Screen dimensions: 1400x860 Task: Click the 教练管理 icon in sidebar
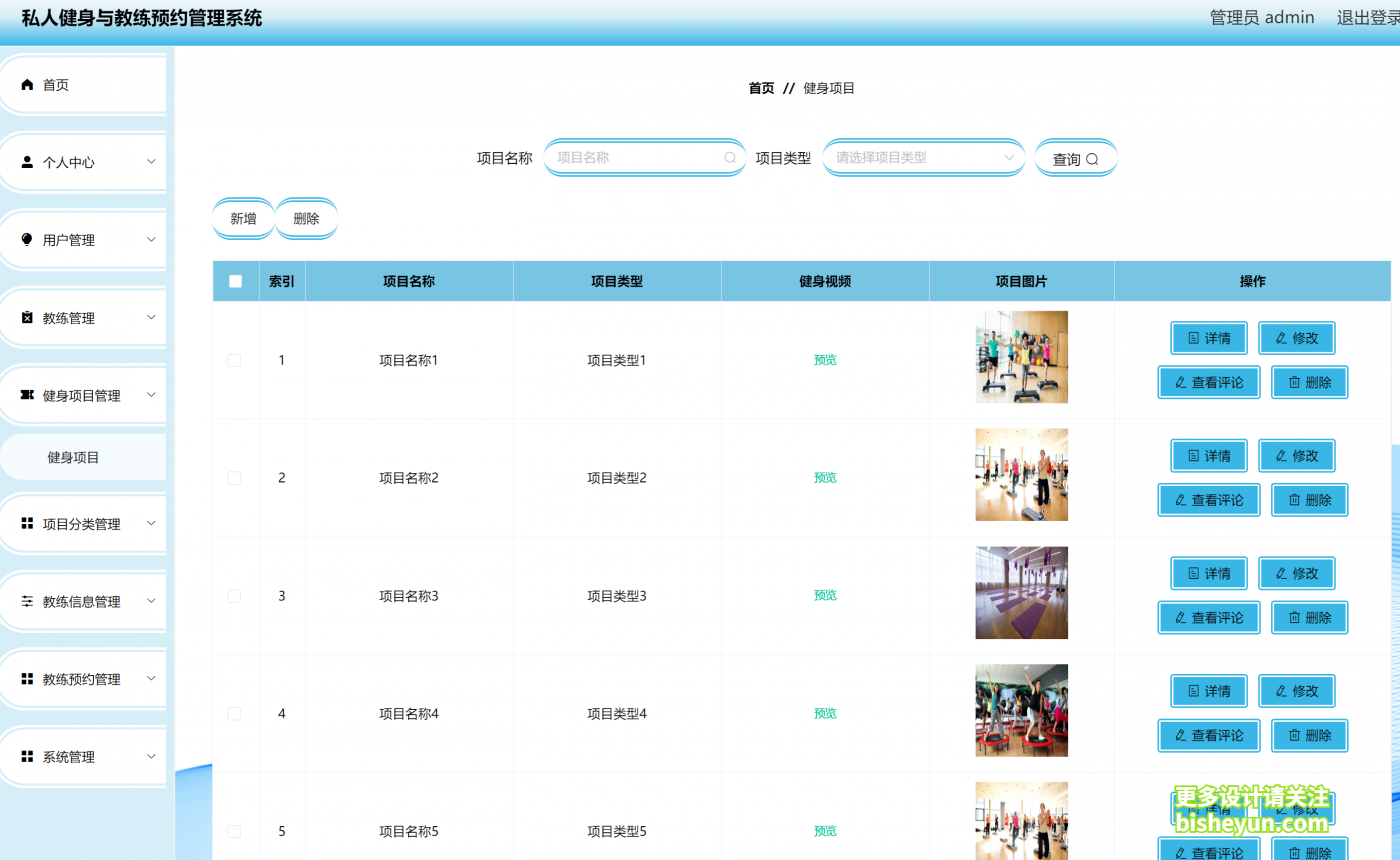point(27,317)
